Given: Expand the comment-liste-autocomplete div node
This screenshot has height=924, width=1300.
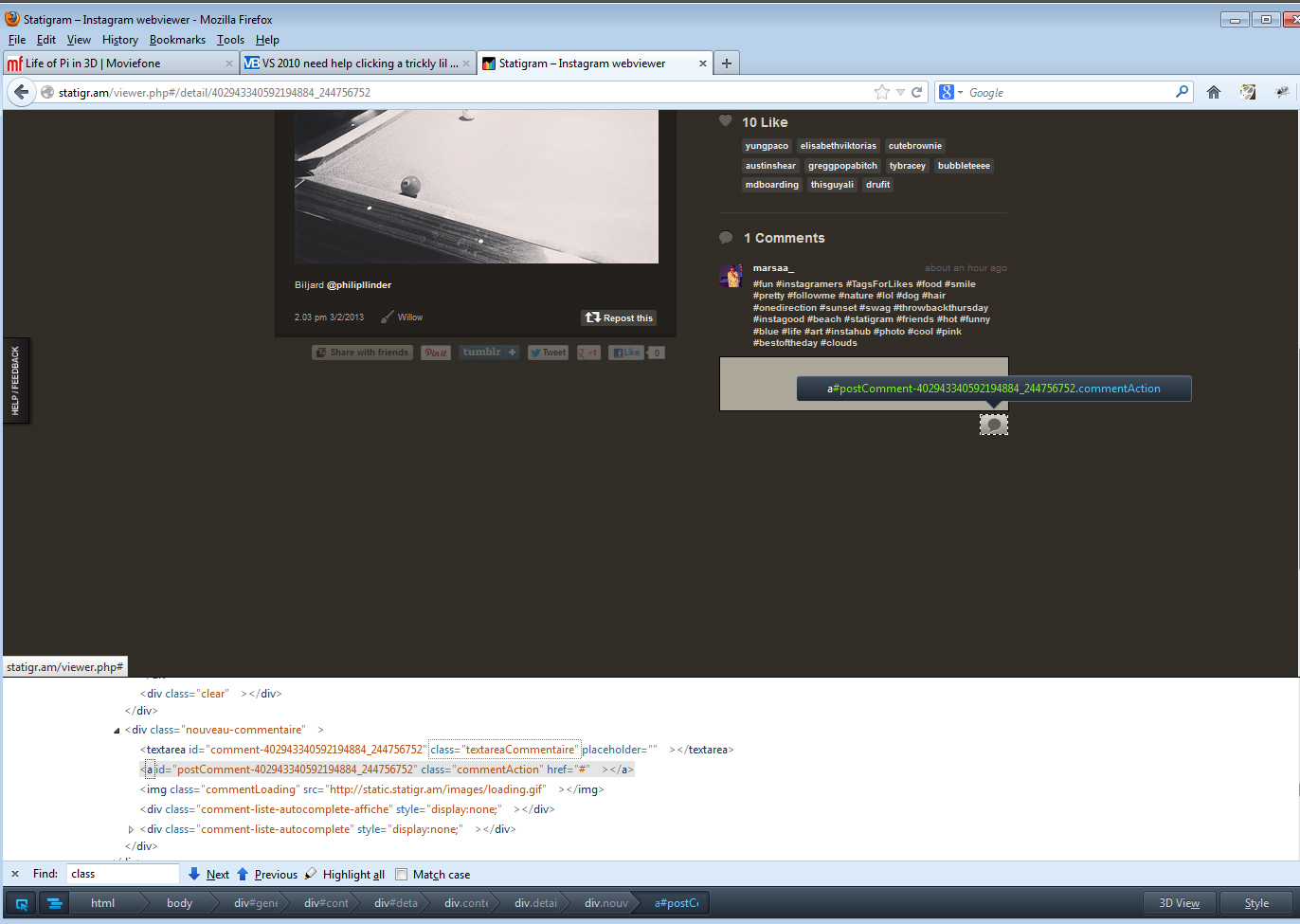Looking at the screenshot, I should tap(131, 829).
